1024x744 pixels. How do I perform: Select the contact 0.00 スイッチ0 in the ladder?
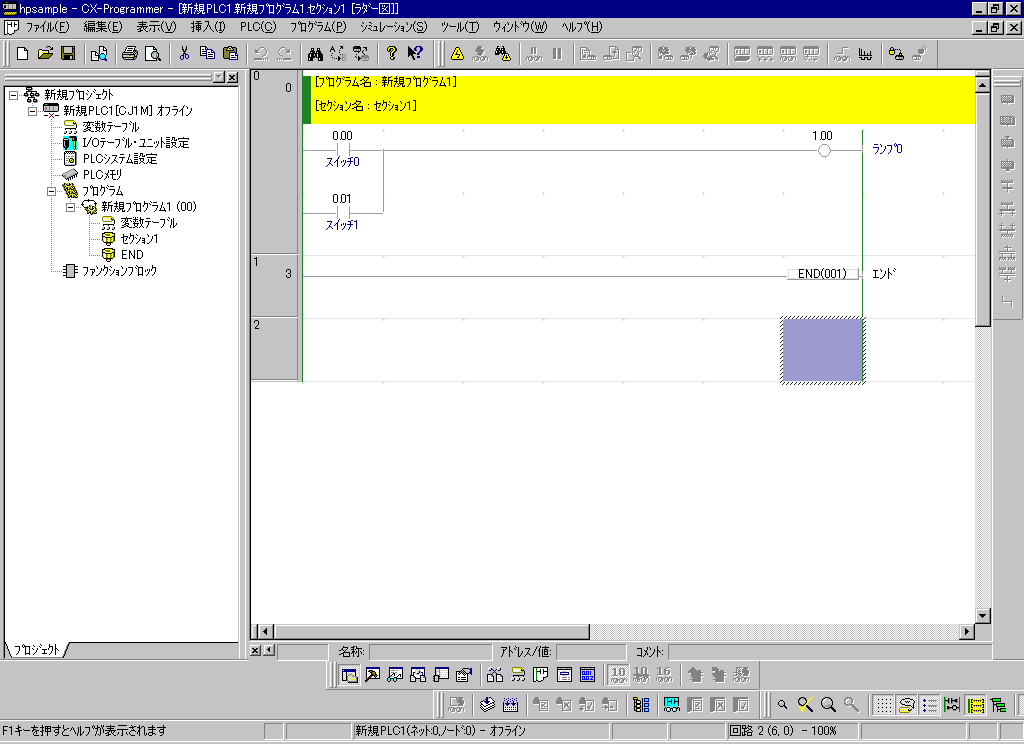343,150
